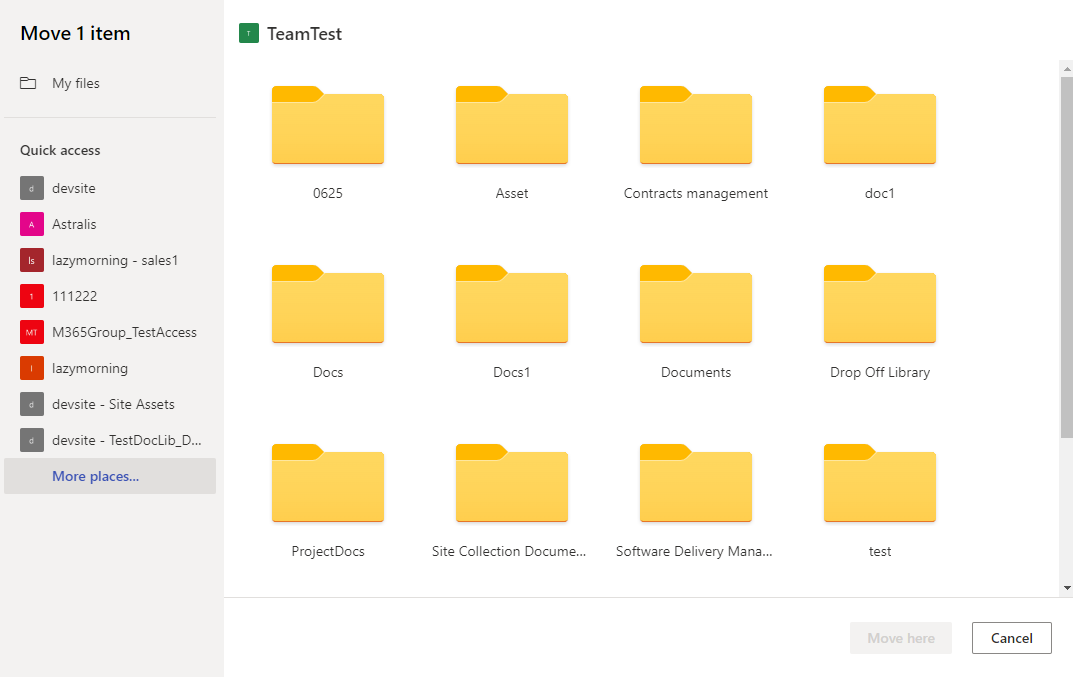Click the green TeamTest site icon

coord(247,33)
